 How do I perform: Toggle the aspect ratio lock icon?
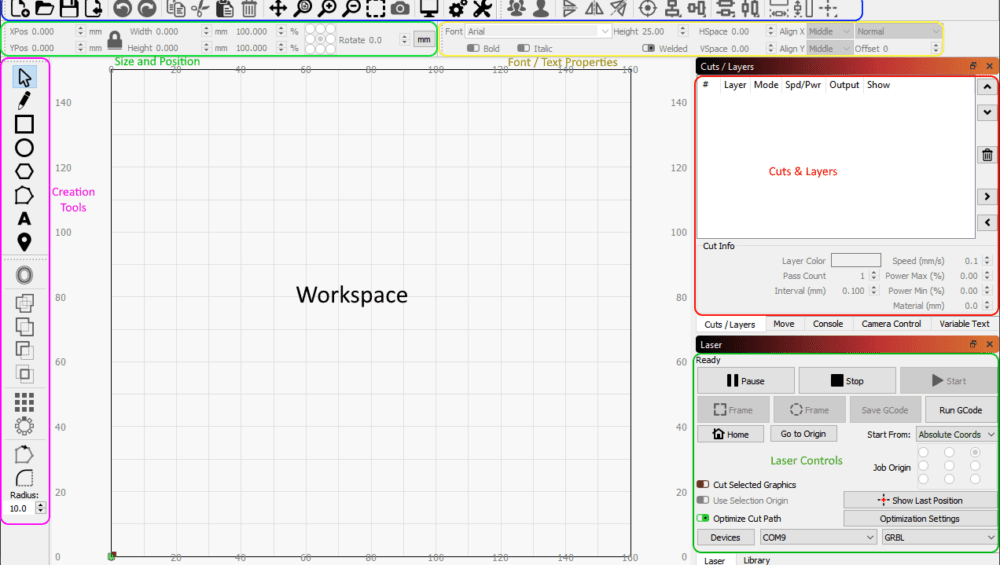(115, 40)
